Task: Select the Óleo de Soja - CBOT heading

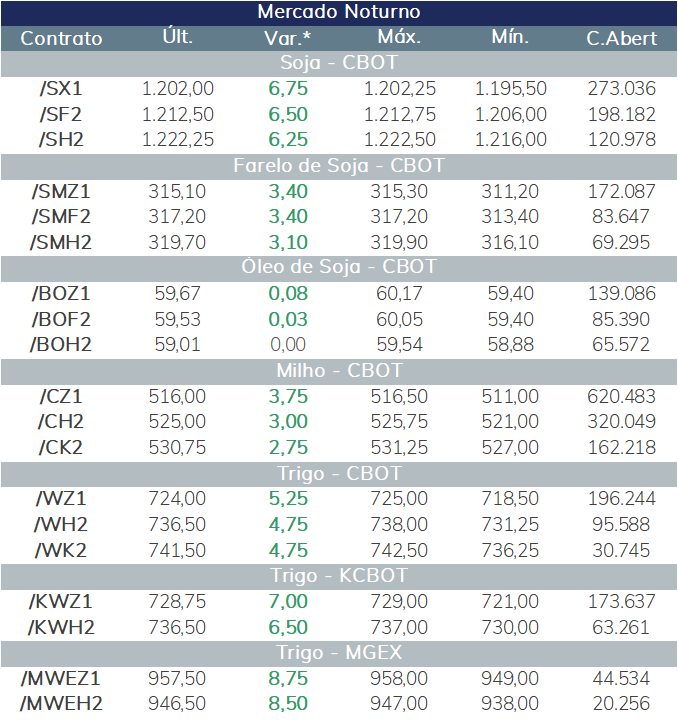Action: 339,267
